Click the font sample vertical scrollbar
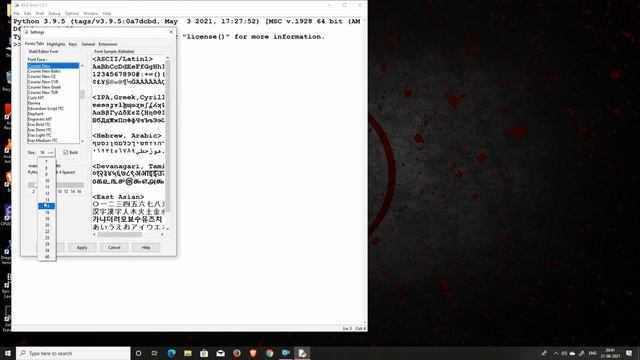640x360 pixels. point(167,143)
